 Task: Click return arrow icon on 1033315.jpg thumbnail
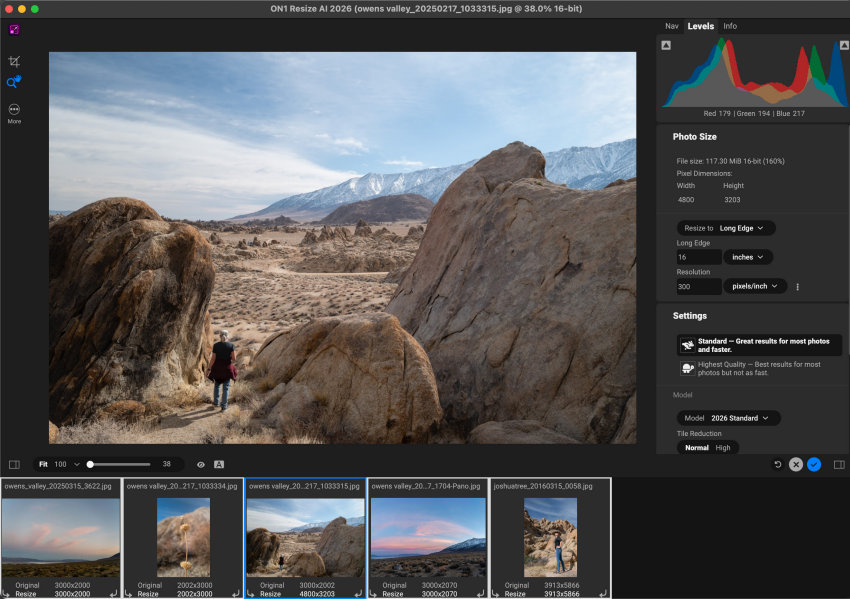click(x=358, y=594)
